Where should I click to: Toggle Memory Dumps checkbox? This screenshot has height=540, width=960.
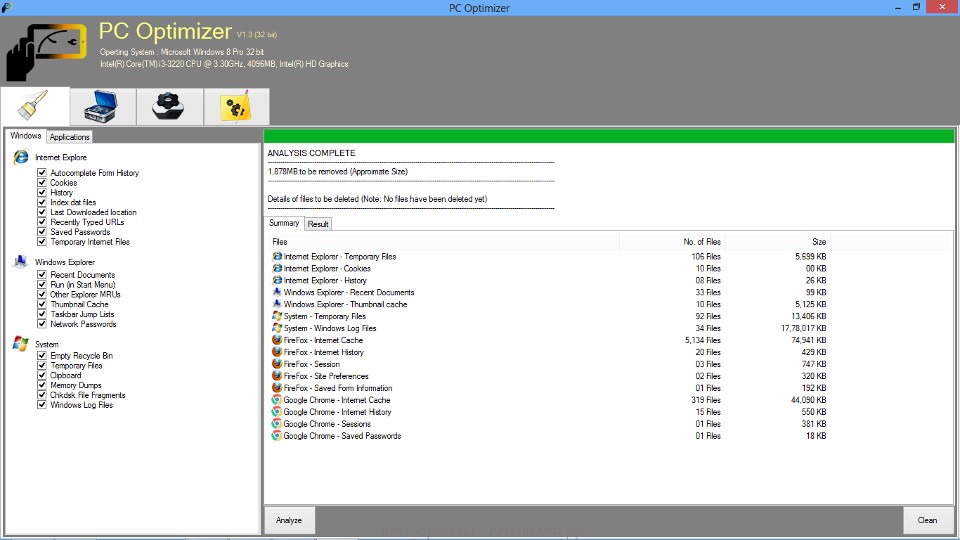tap(42, 385)
